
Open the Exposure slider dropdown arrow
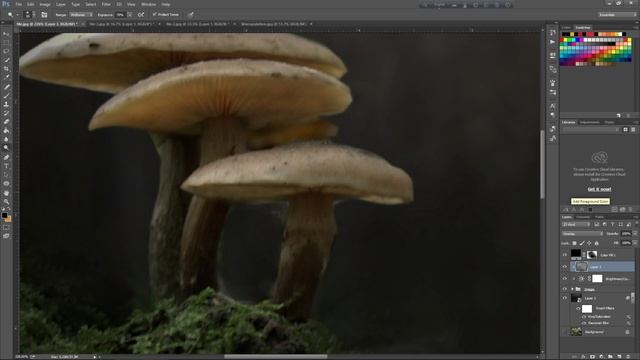(129, 15)
